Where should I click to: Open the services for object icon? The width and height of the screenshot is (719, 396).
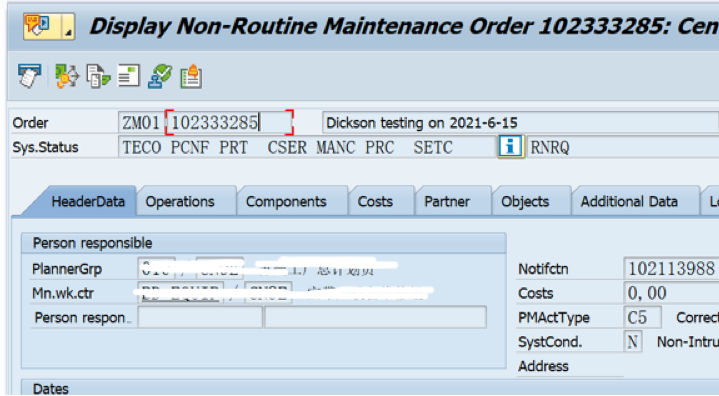tap(42, 26)
